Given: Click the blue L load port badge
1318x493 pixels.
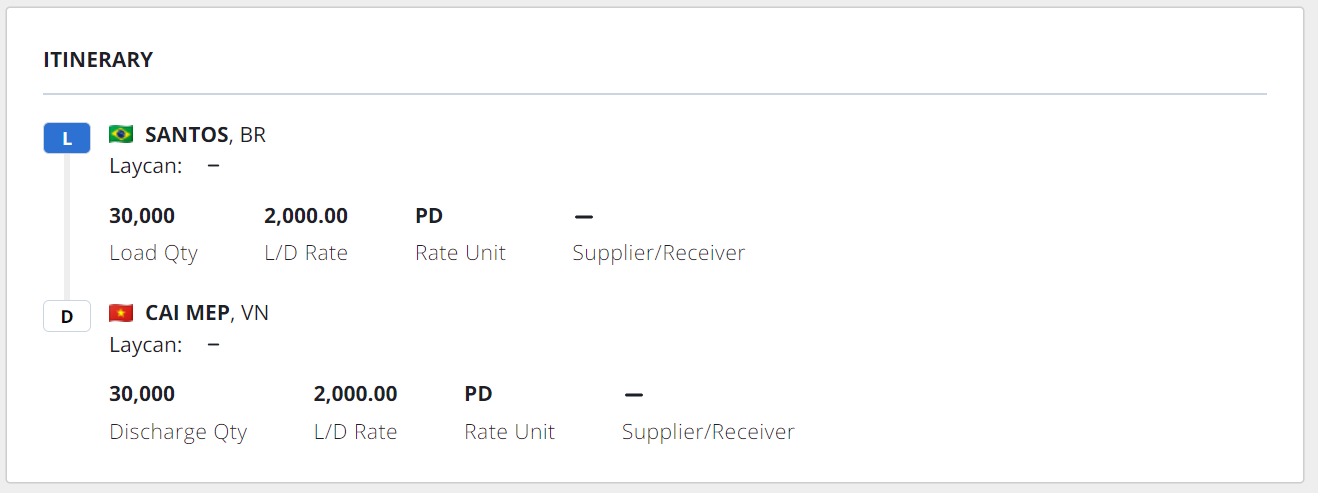Looking at the screenshot, I should (67, 138).
